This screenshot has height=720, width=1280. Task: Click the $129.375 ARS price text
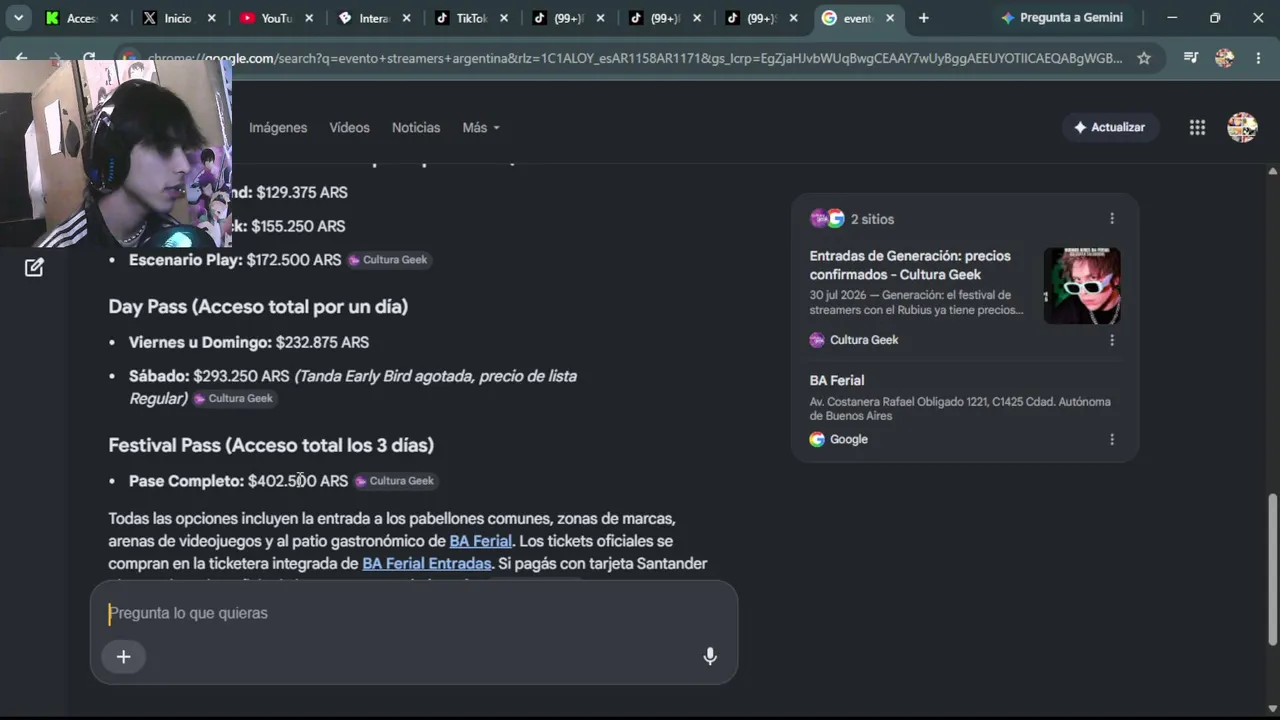coord(302,192)
